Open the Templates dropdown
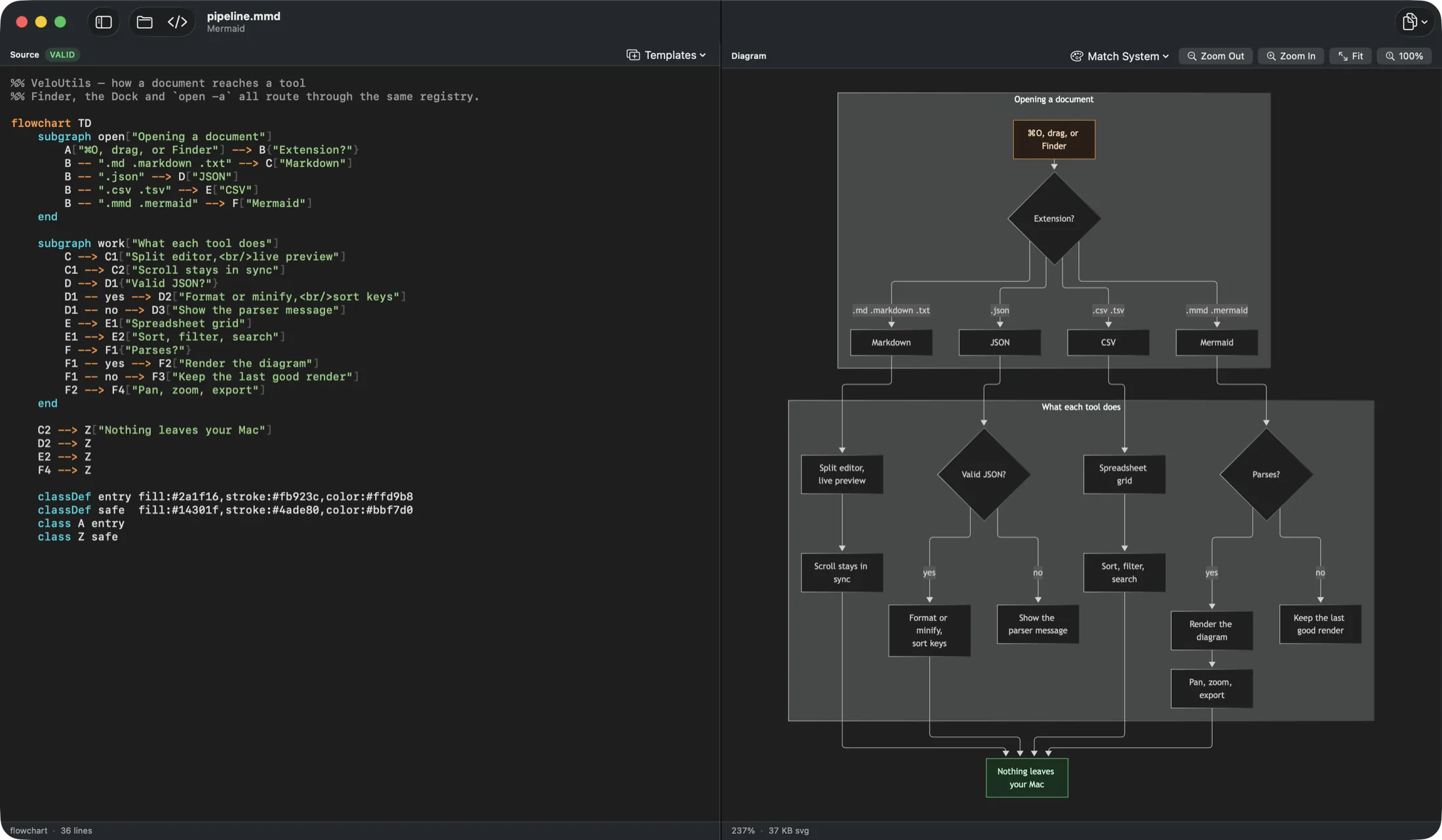1442x840 pixels. 667,55
